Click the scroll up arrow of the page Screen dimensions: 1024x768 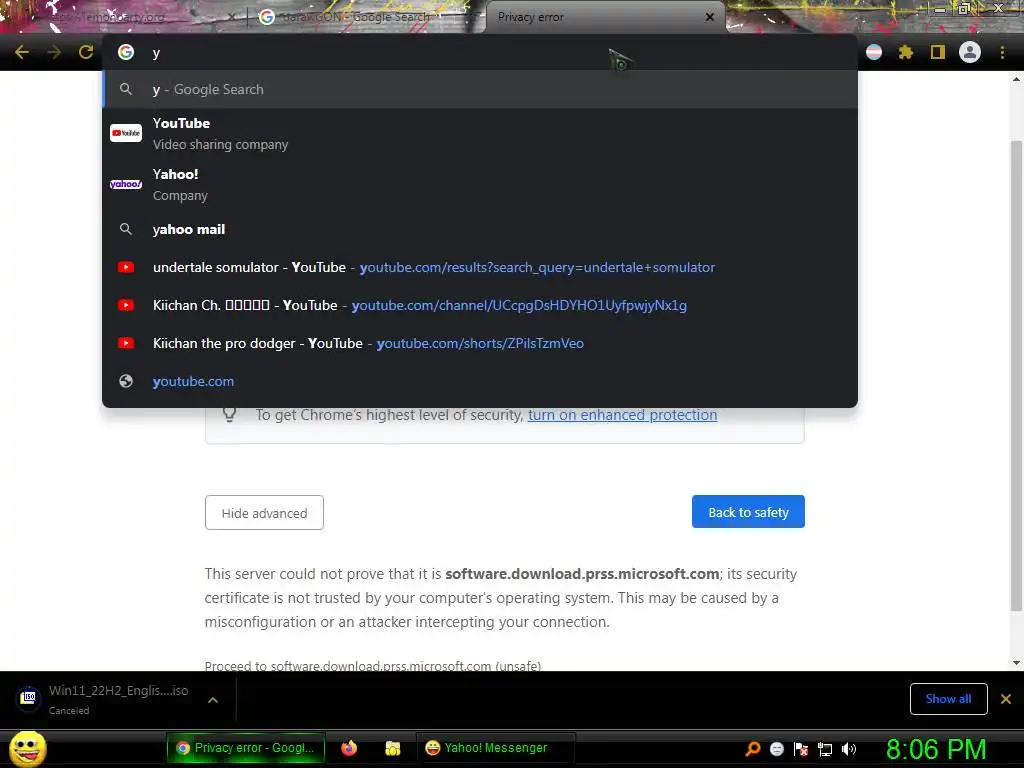pos(1016,79)
